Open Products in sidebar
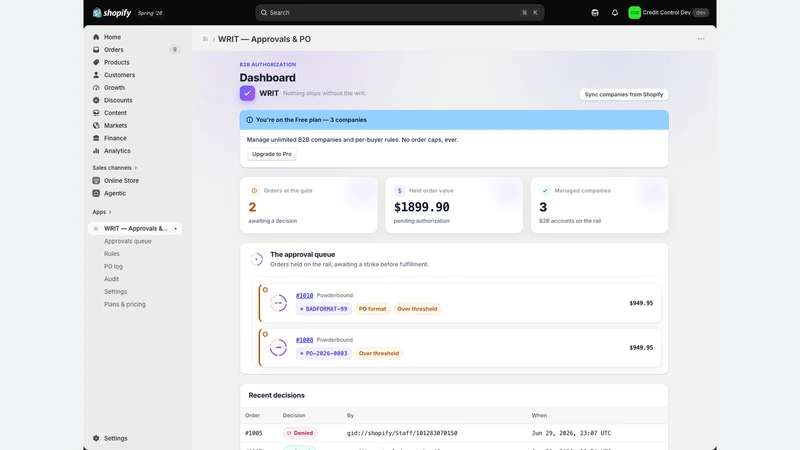 click(116, 62)
